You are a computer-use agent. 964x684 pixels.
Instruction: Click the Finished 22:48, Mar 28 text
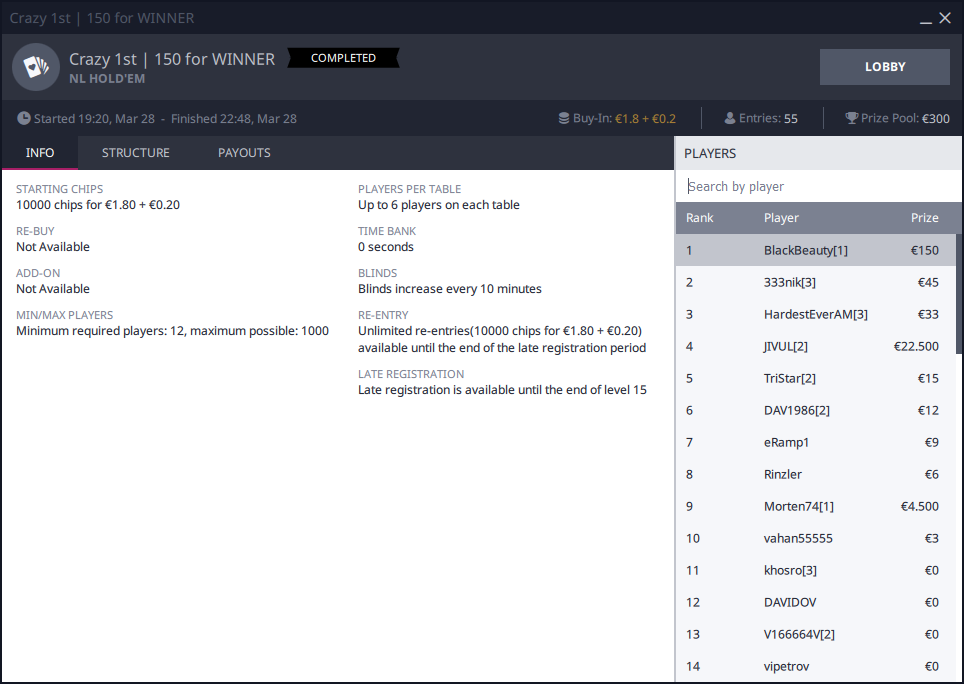(234, 118)
